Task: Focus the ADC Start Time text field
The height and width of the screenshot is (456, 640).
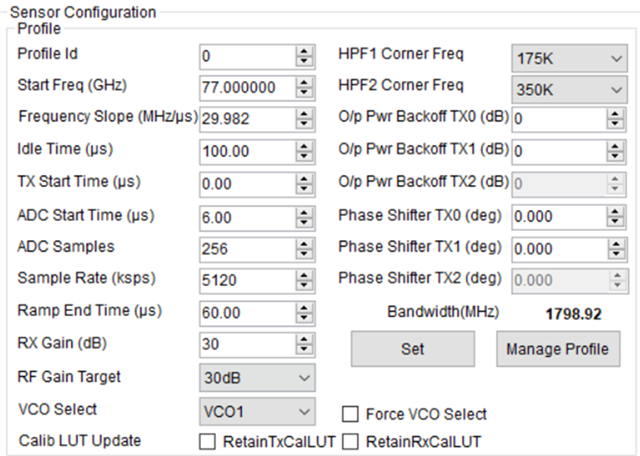Action: click(246, 217)
